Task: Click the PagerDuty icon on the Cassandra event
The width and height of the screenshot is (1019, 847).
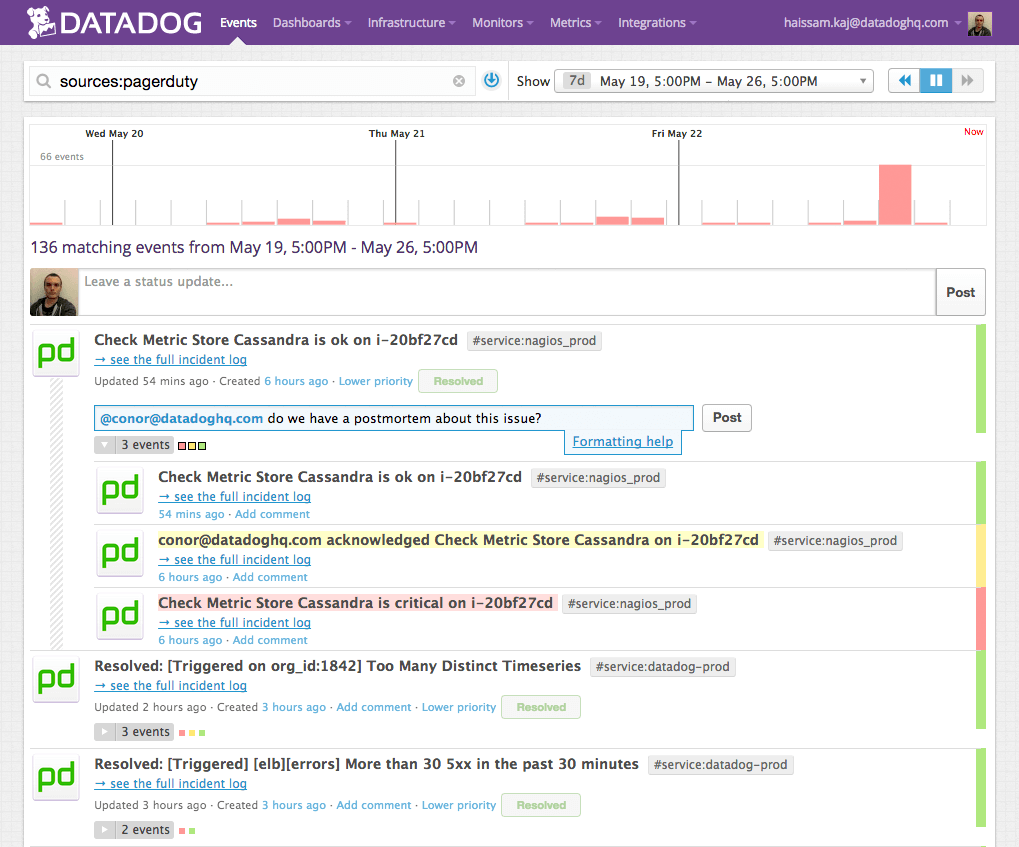Action: (55, 353)
